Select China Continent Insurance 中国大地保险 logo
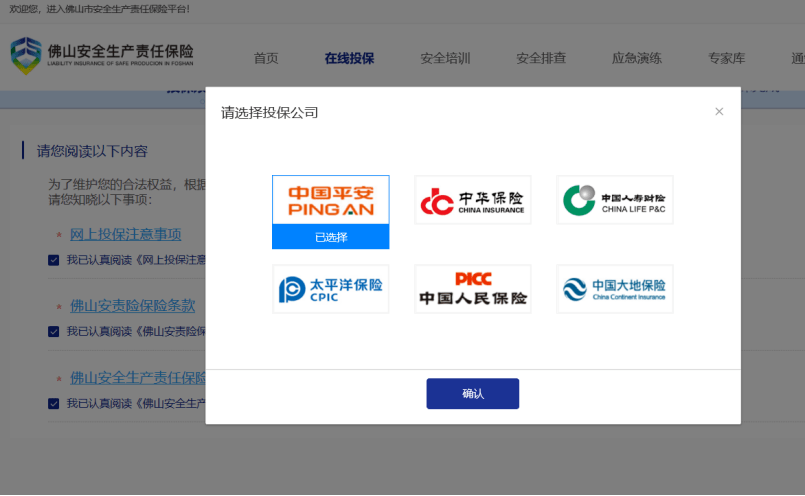805x496 pixels. click(x=615, y=289)
